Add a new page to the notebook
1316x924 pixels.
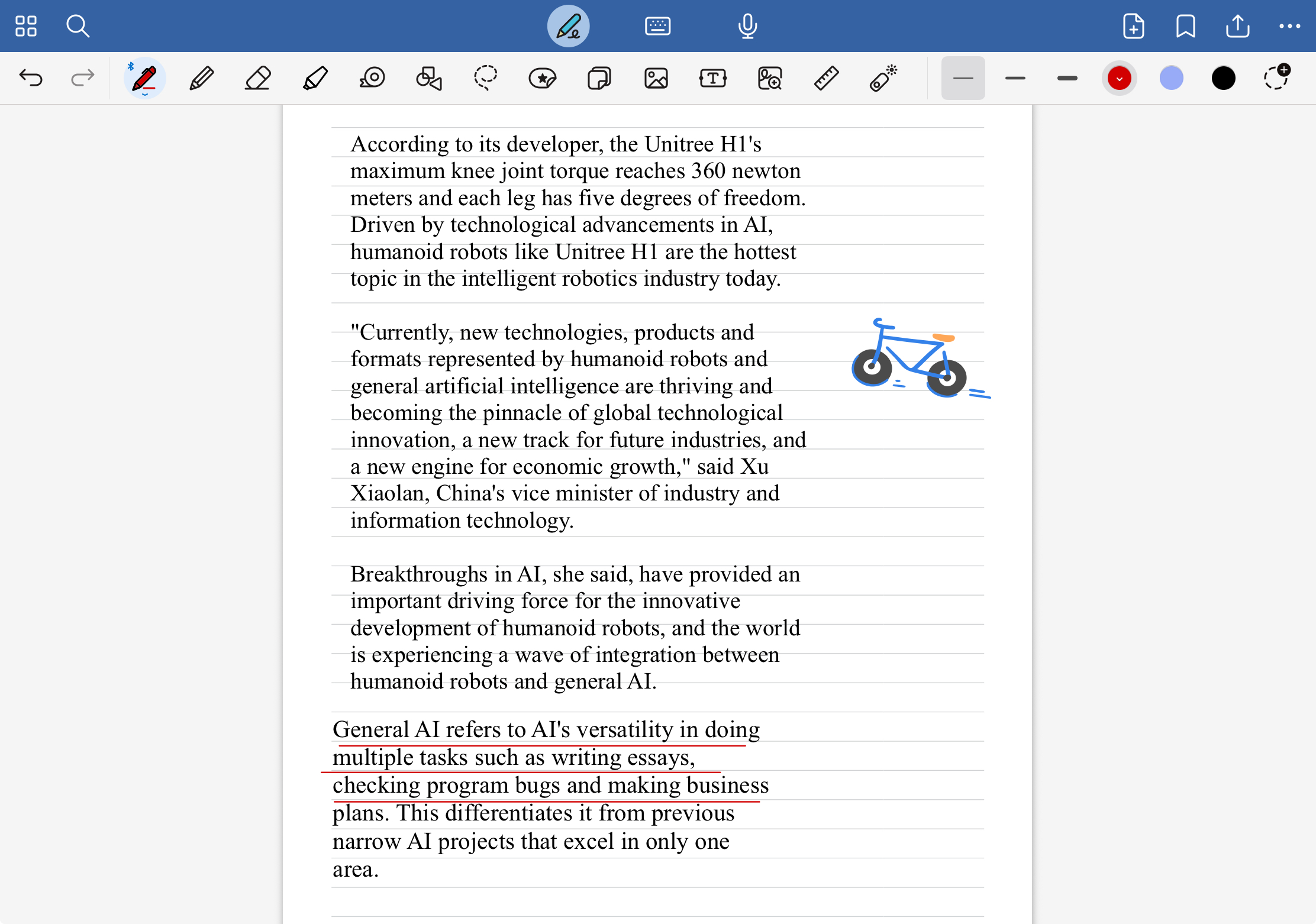(x=1133, y=26)
